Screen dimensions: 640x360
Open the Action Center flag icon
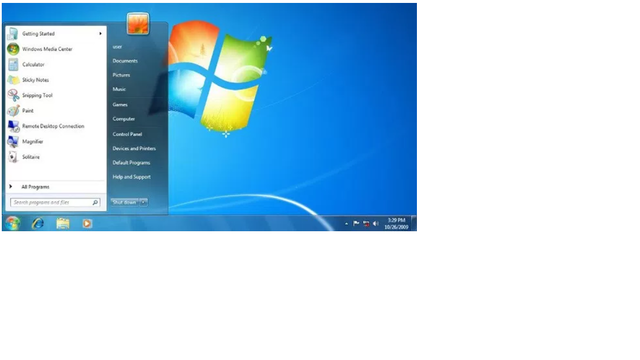356,223
